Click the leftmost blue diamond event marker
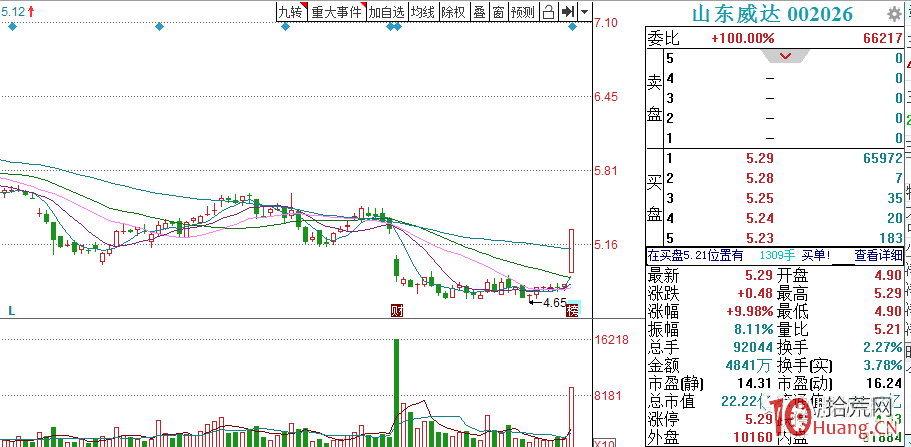 pos(12,27)
